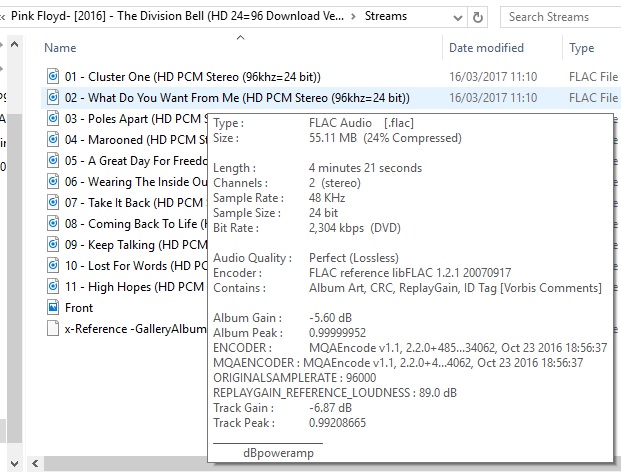Click the blank document icon of x-Reference file
621x473 pixels.
click(x=53, y=328)
